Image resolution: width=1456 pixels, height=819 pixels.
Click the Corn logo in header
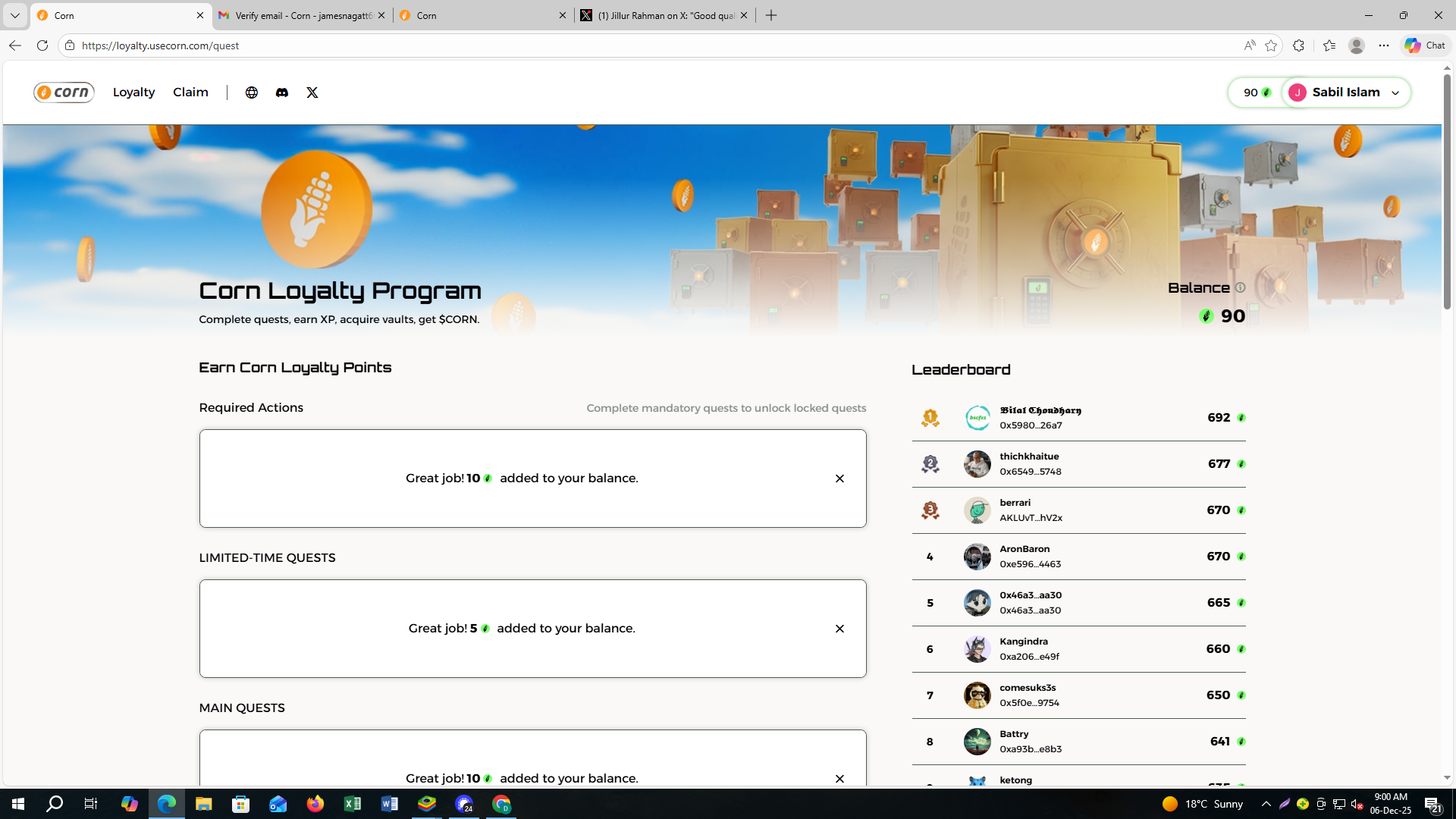(64, 93)
